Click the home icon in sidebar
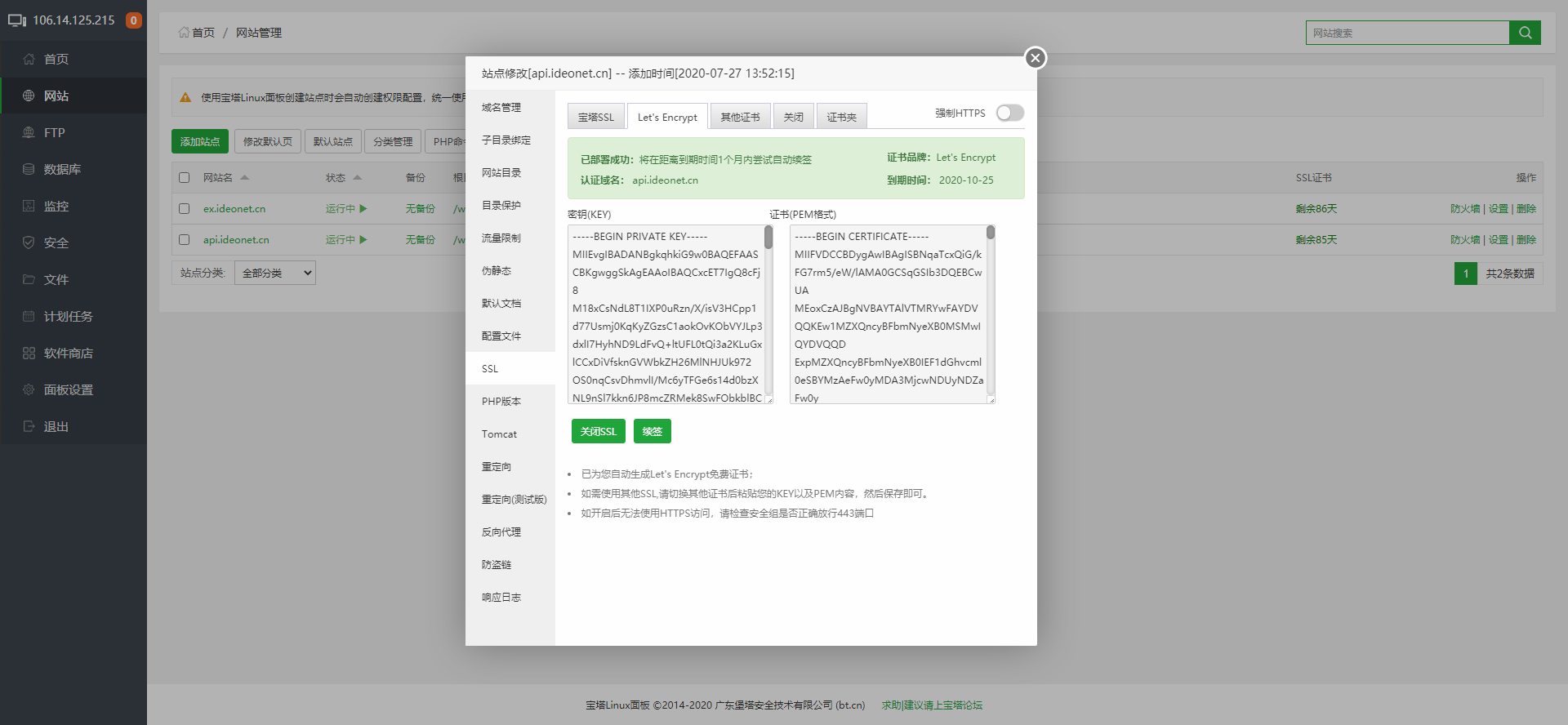Screen dimensions: 1568x725 pyautogui.click(x=29, y=59)
